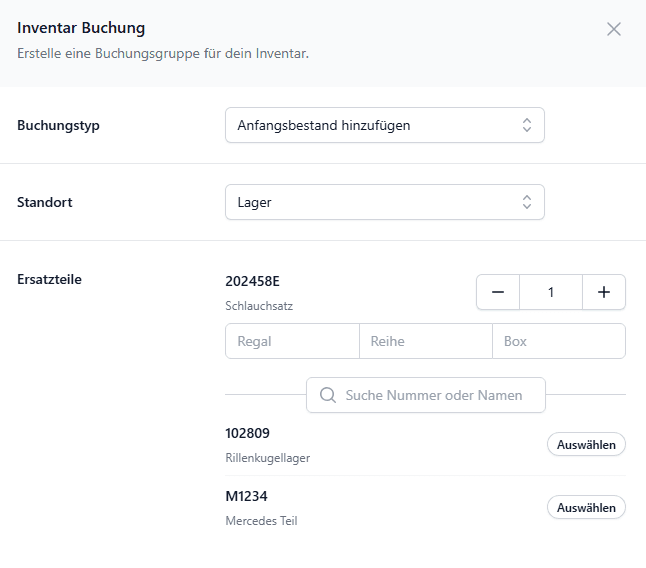Focus the Regal input field
The height and width of the screenshot is (568, 646).
(293, 341)
